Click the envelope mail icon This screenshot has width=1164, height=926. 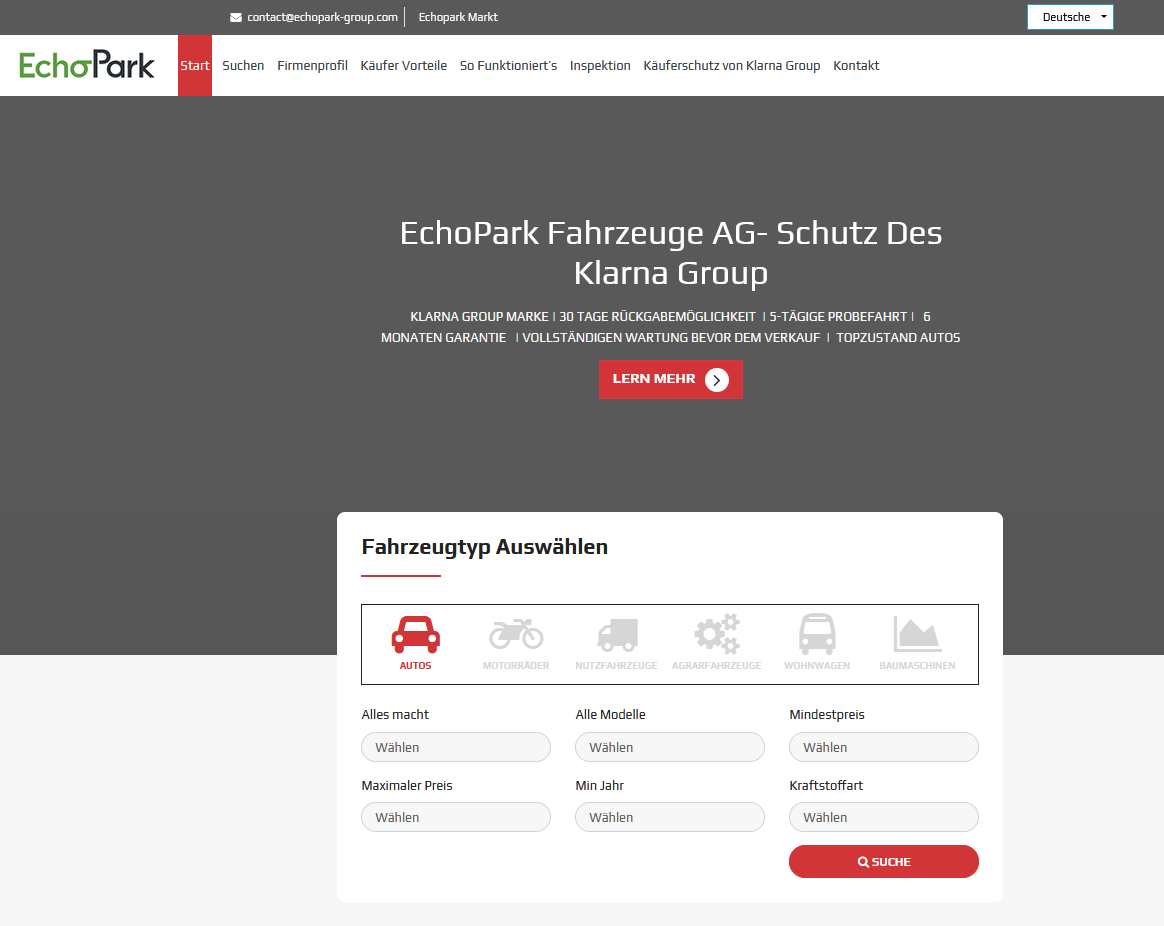(236, 17)
